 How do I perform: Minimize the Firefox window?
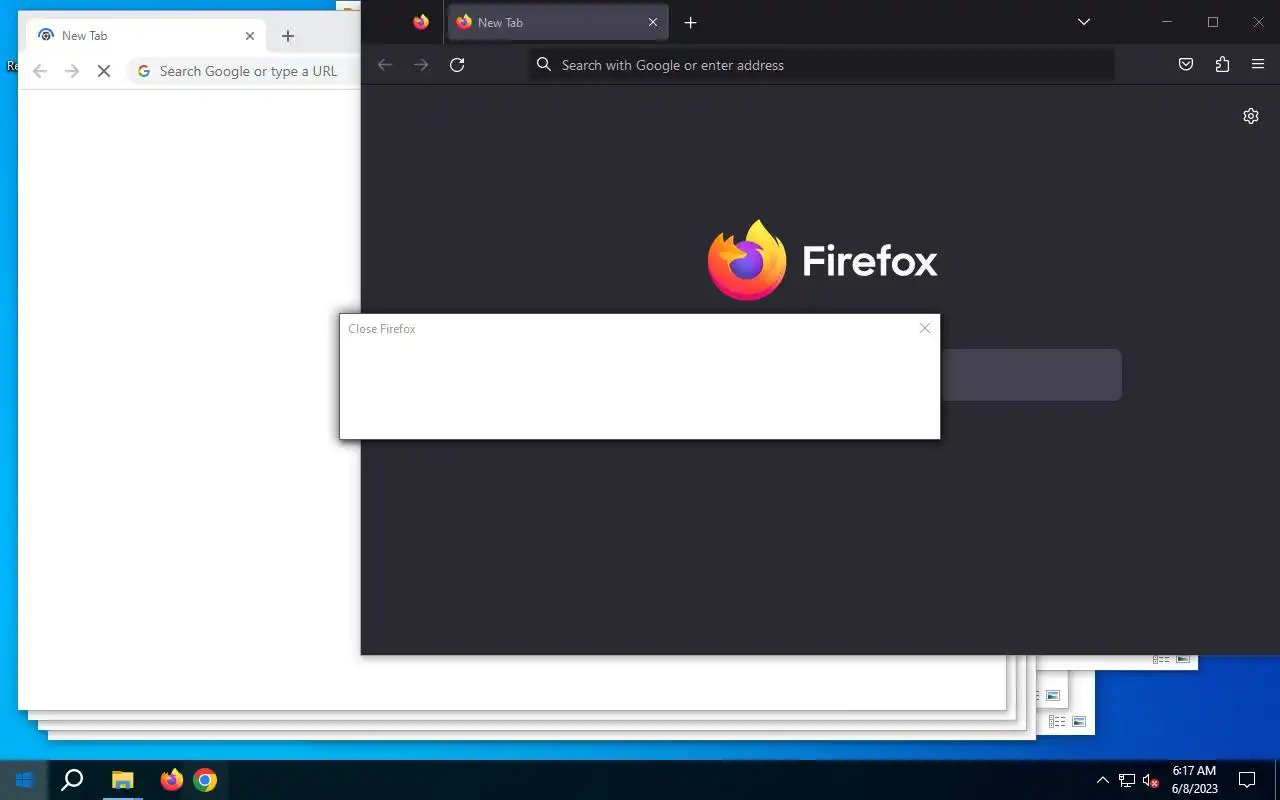[x=1167, y=22]
